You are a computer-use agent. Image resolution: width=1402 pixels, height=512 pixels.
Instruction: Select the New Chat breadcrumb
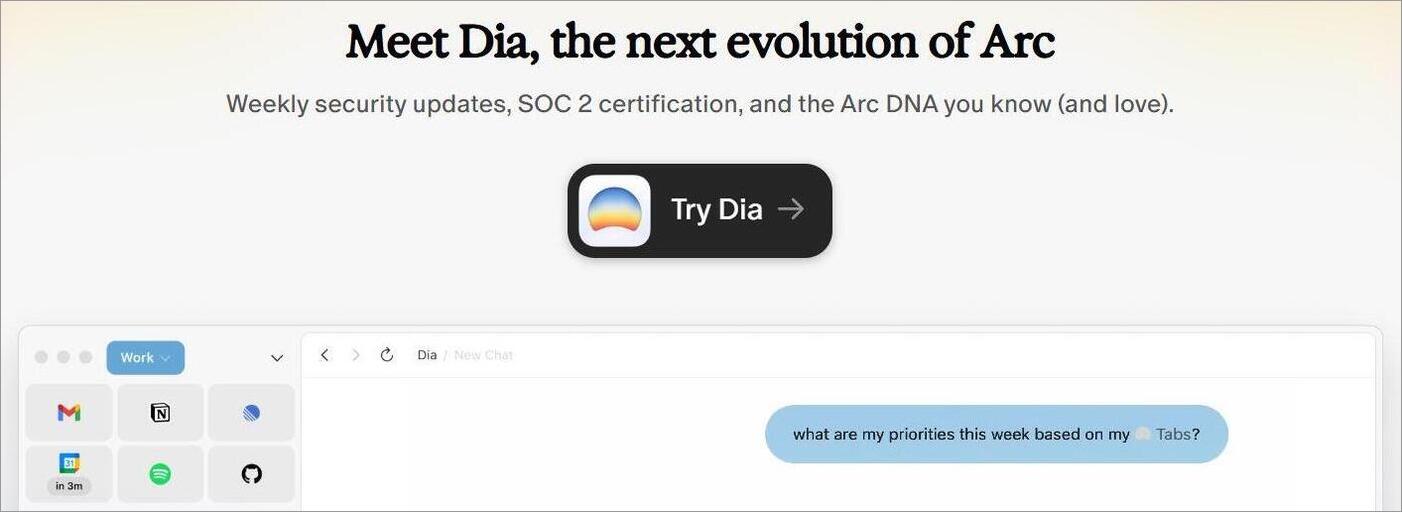484,355
